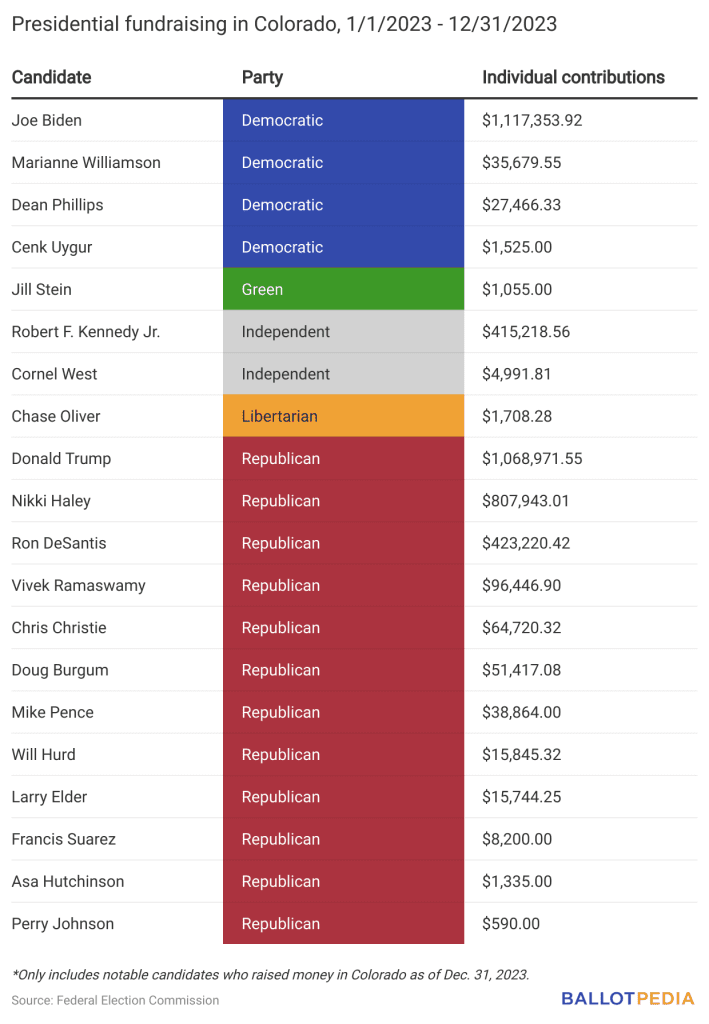
Task: Select Nikki Haley's contribution amount $807,943.01
Action: coord(526,501)
